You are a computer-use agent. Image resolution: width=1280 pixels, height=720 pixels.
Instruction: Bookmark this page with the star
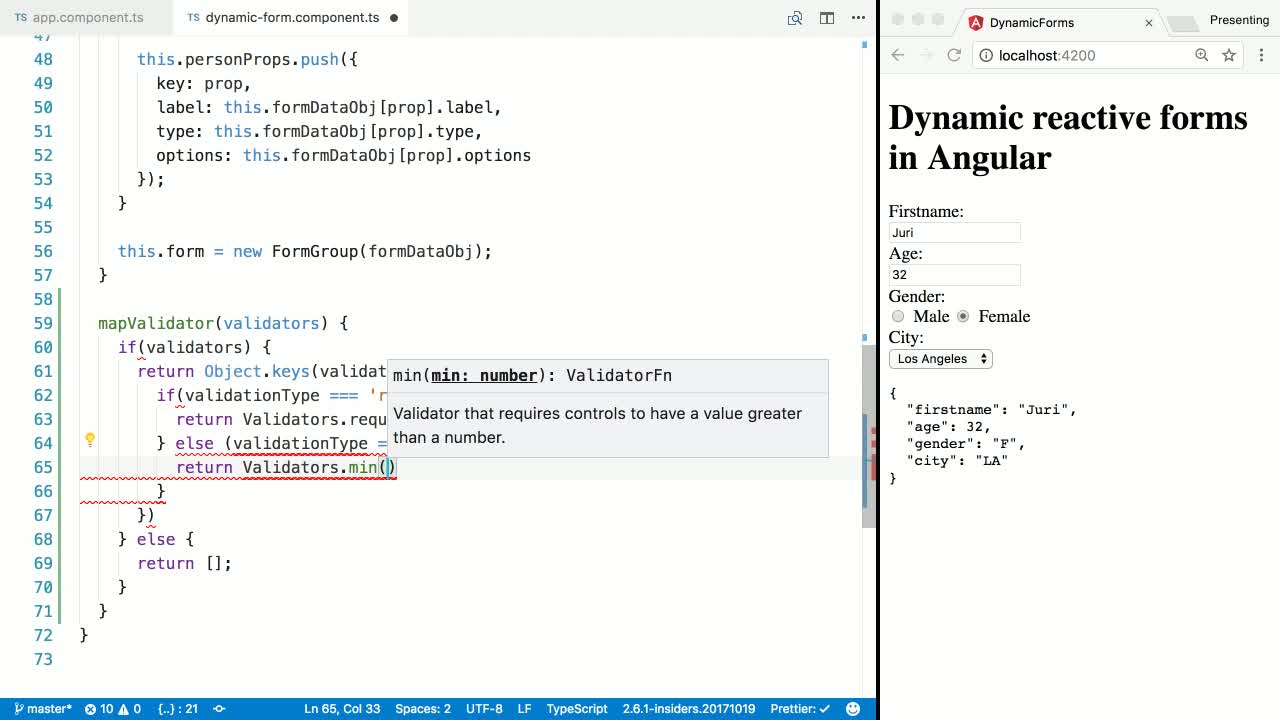(1229, 55)
